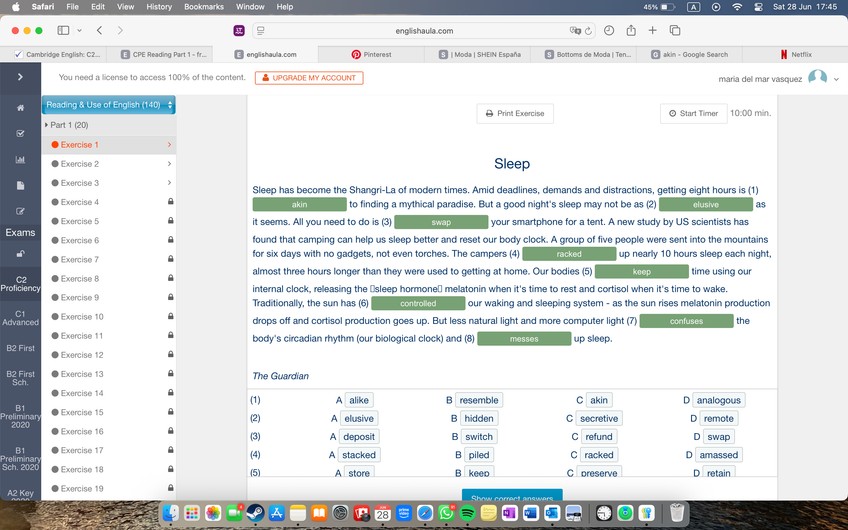Launch Microsoft Word from the Dock
This screenshot has height=530, width=848.
point(531,512)
